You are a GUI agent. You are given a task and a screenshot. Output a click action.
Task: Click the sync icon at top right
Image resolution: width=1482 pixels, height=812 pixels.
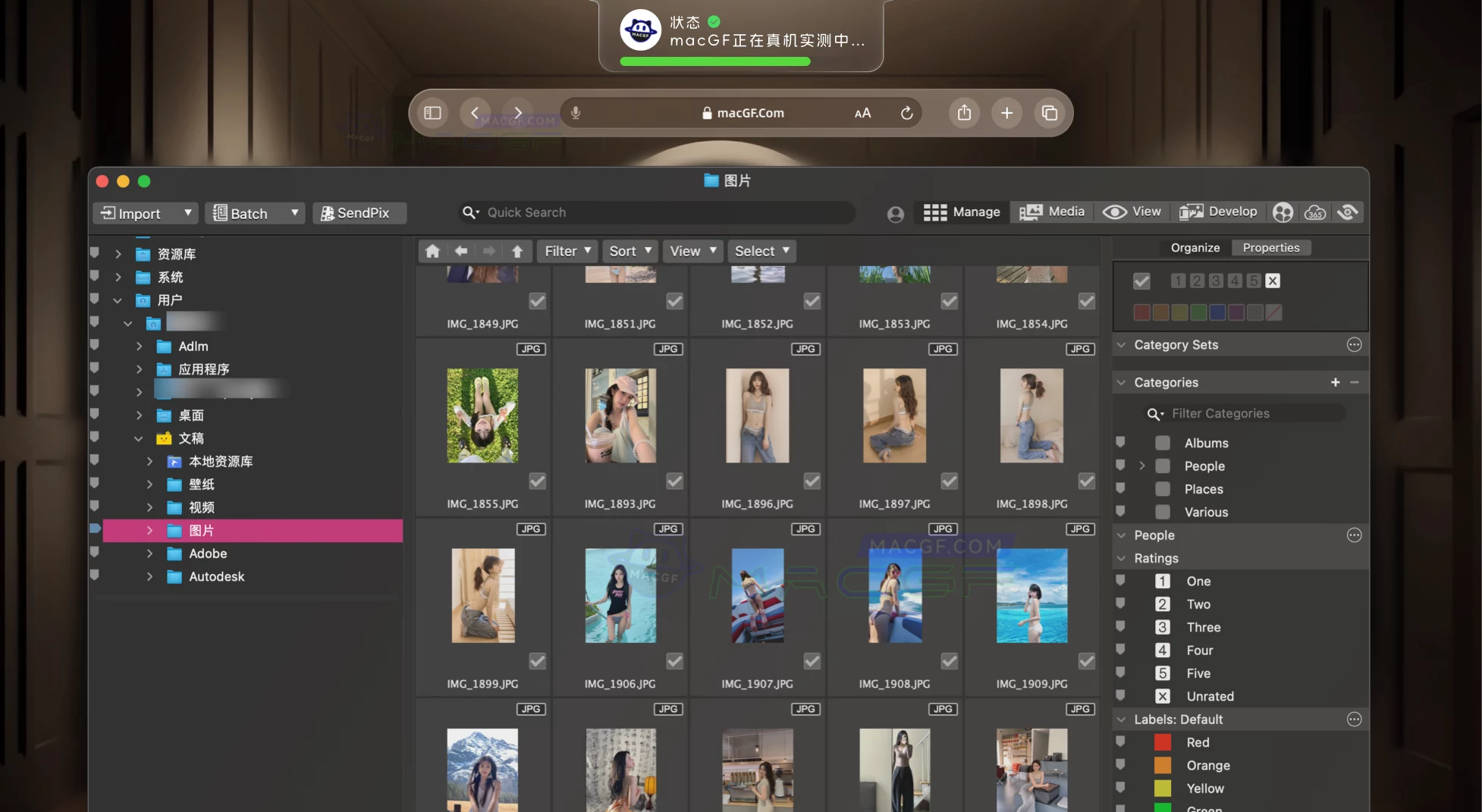1348,212
